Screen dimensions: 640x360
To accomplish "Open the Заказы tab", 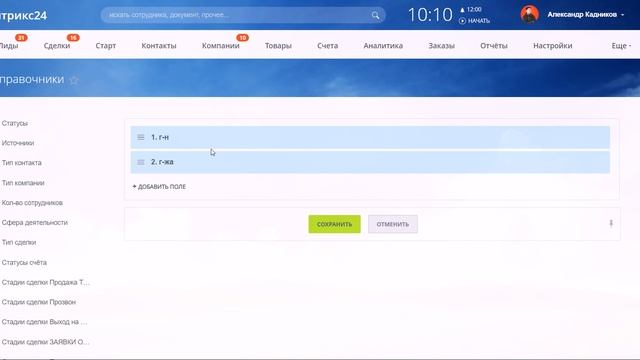I will coord(441,46).
